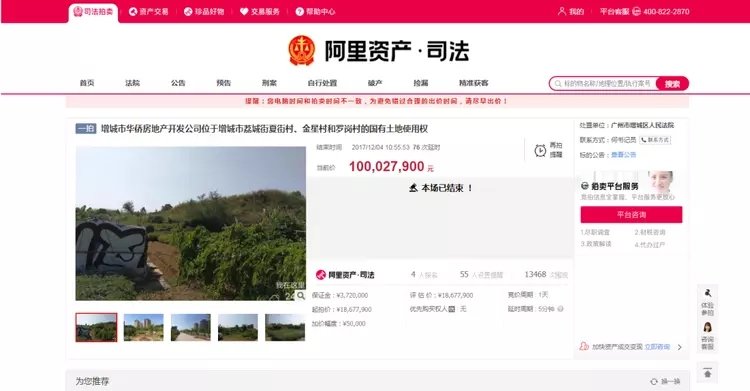Open the 精准获客 navigation item
750x391 pixels.
[x=474, y=83]
